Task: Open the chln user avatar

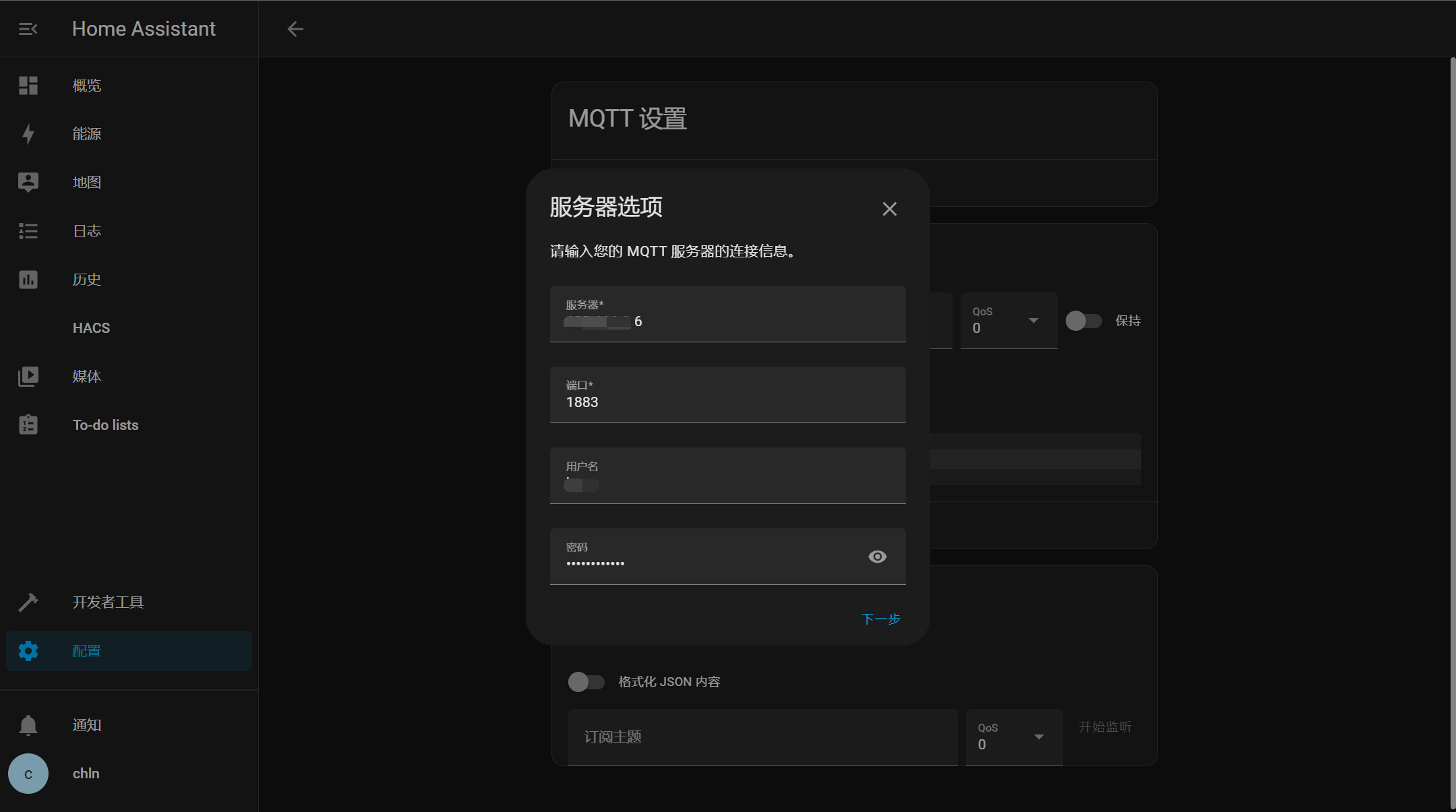Action: point(28,774)
